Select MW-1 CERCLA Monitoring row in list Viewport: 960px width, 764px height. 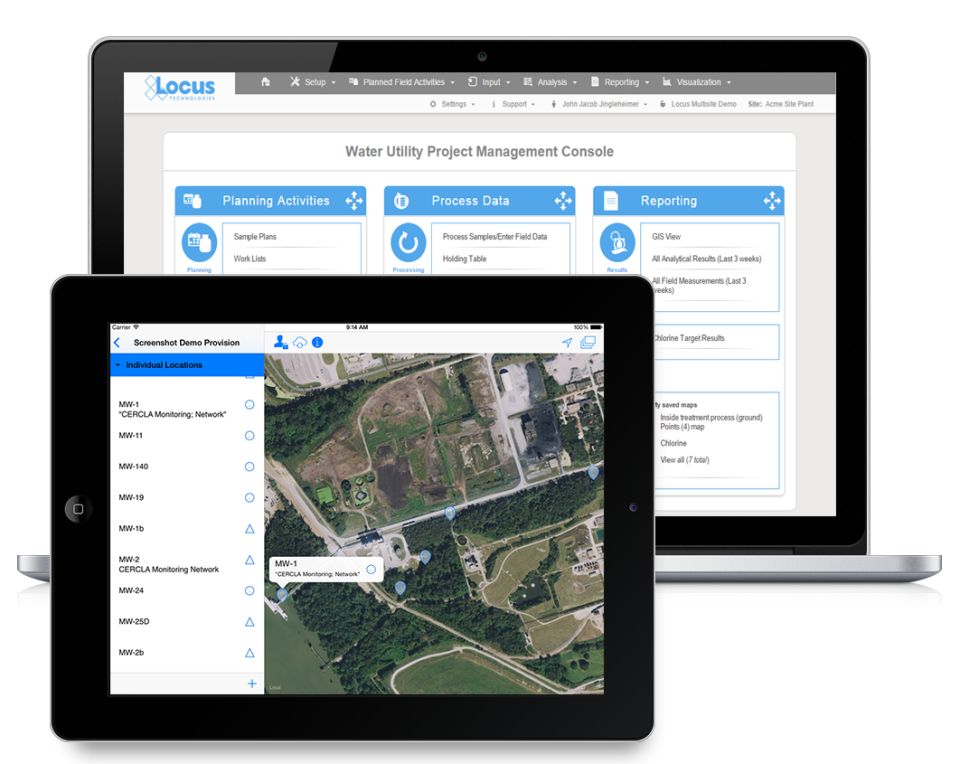187,409
